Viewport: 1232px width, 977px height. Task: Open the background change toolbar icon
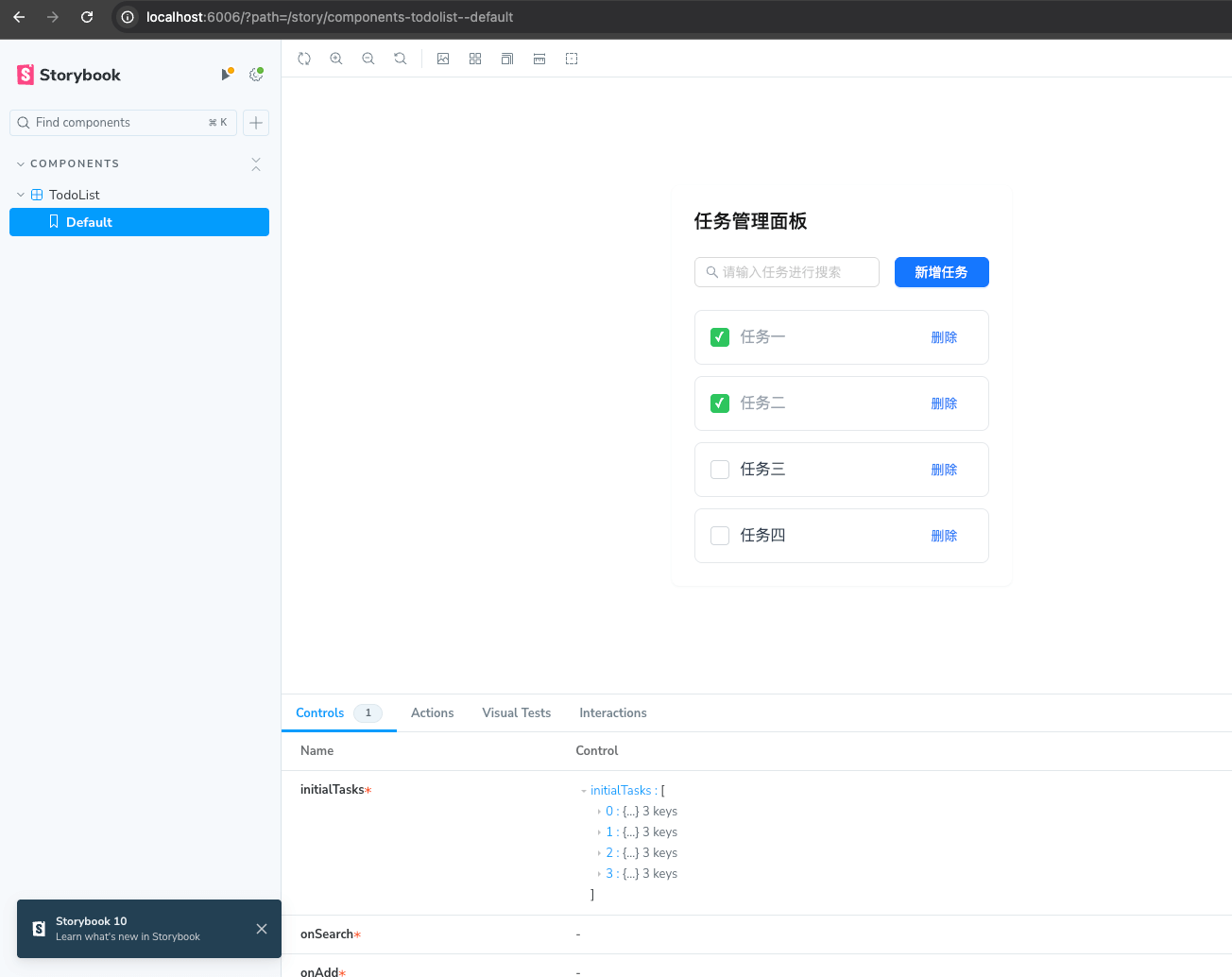tap(443, 59)
